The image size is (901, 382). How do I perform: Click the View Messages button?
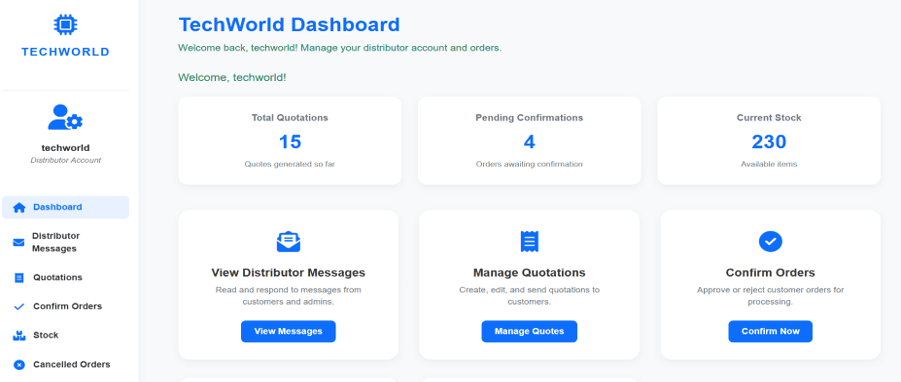[x=288, y=331]
